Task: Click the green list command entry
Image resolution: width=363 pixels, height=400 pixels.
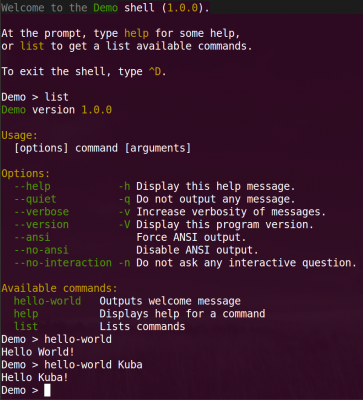Action: pos(26,326)
